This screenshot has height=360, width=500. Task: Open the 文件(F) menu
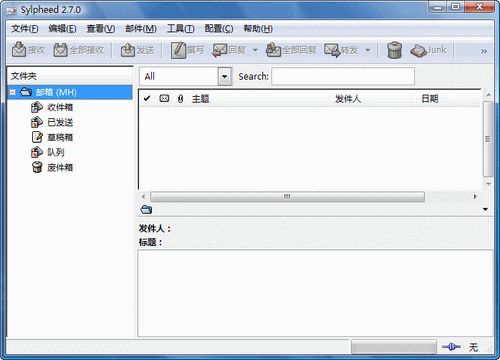[25, 29]
